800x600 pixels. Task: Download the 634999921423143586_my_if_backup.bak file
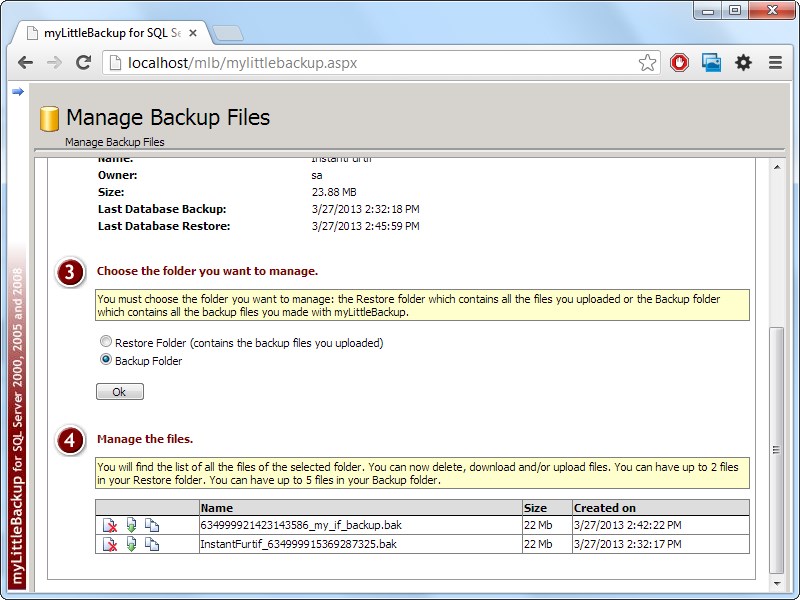(x=131, y=525)
